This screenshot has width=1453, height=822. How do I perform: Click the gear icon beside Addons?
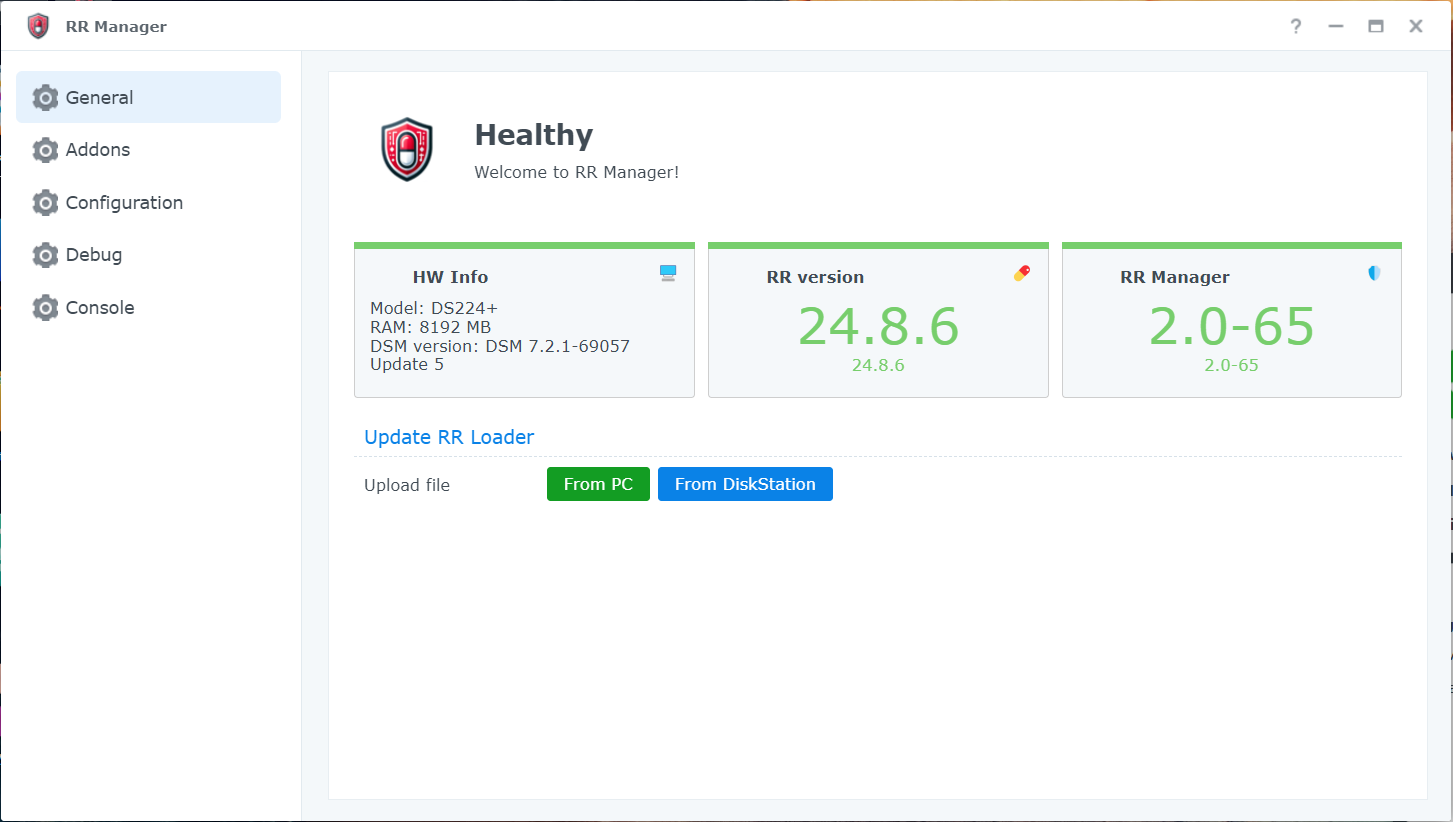[45, 150]
